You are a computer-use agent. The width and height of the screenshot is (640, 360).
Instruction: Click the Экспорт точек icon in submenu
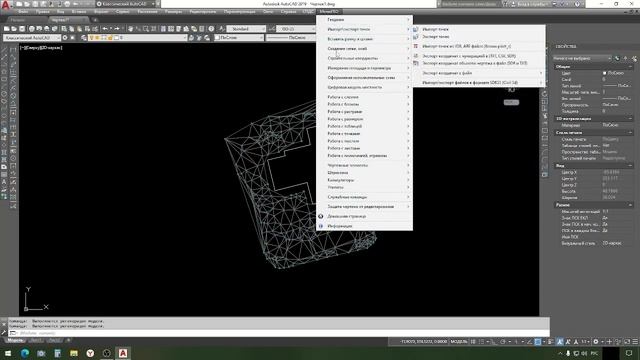(x=416, y=36)
